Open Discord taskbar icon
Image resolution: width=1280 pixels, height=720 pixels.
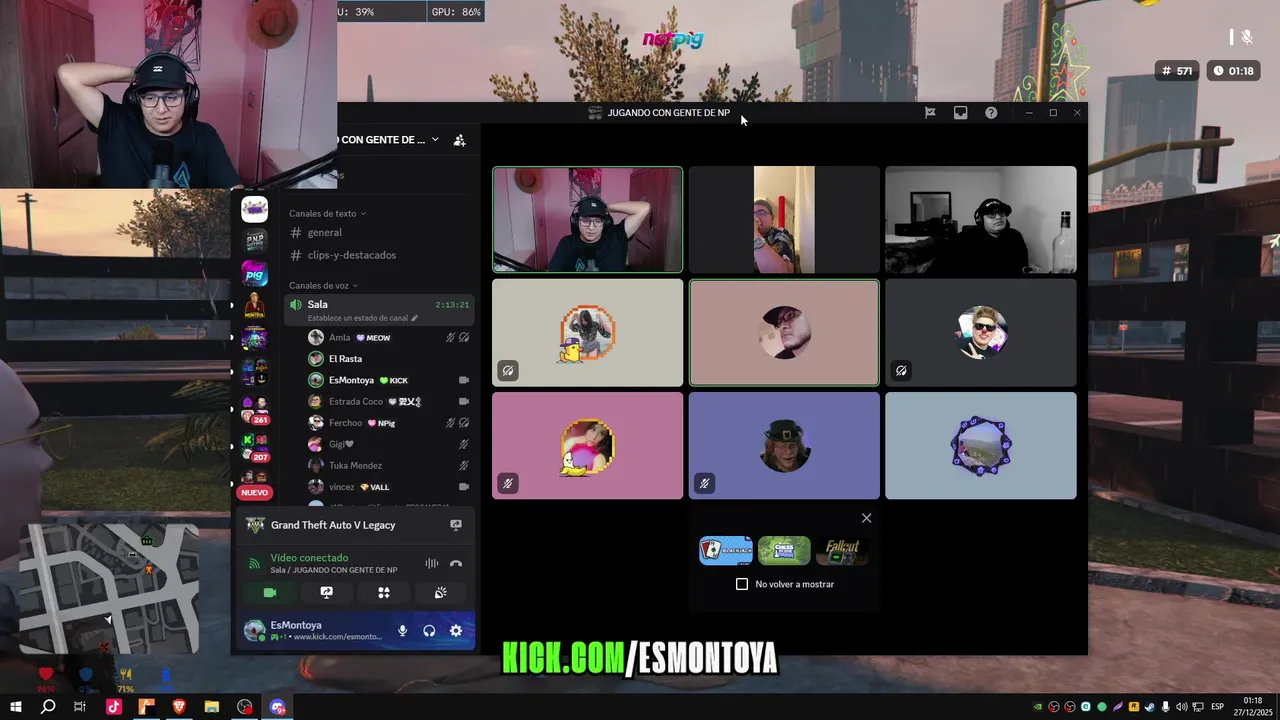click(277, 707)
